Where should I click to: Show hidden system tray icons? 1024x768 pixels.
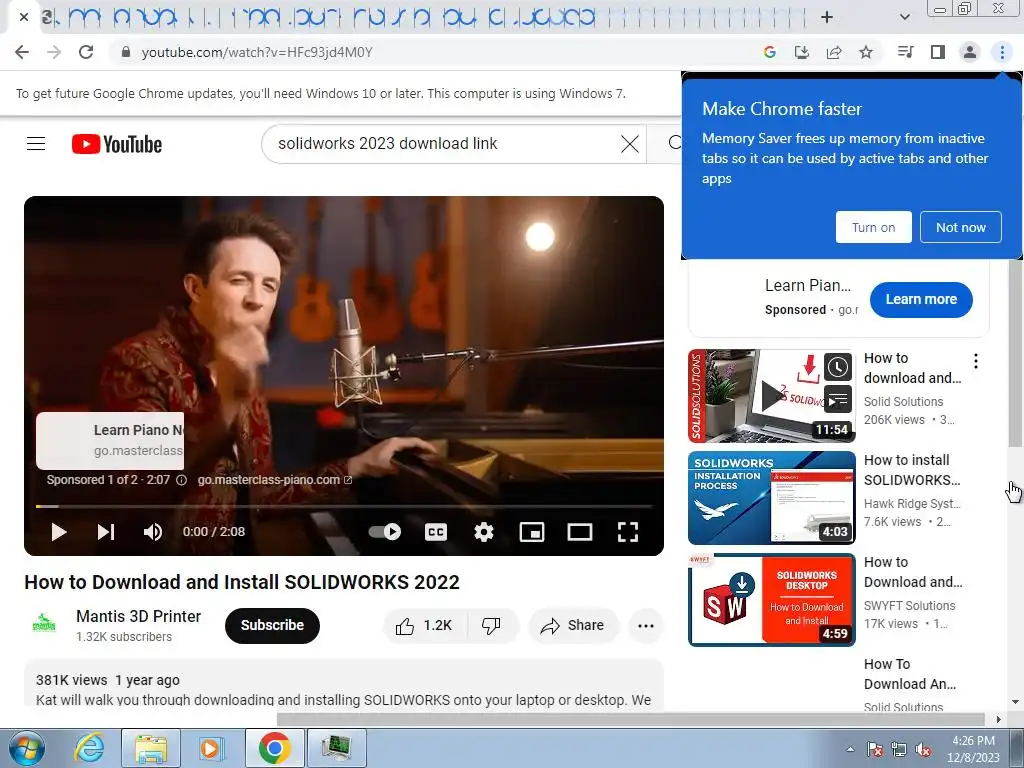(x=850, y=750)
